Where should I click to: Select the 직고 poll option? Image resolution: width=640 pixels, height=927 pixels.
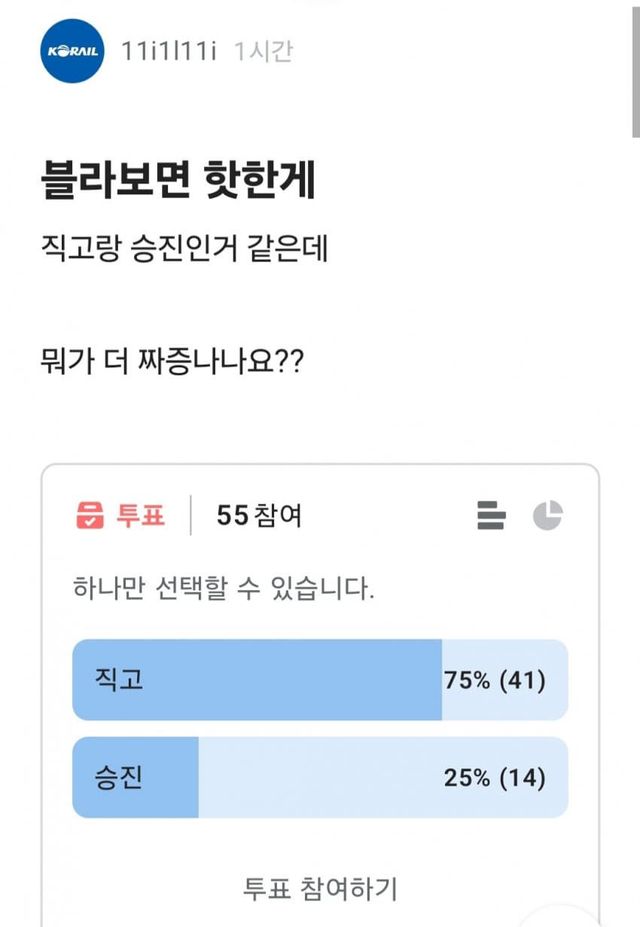[x=119, y=680]
